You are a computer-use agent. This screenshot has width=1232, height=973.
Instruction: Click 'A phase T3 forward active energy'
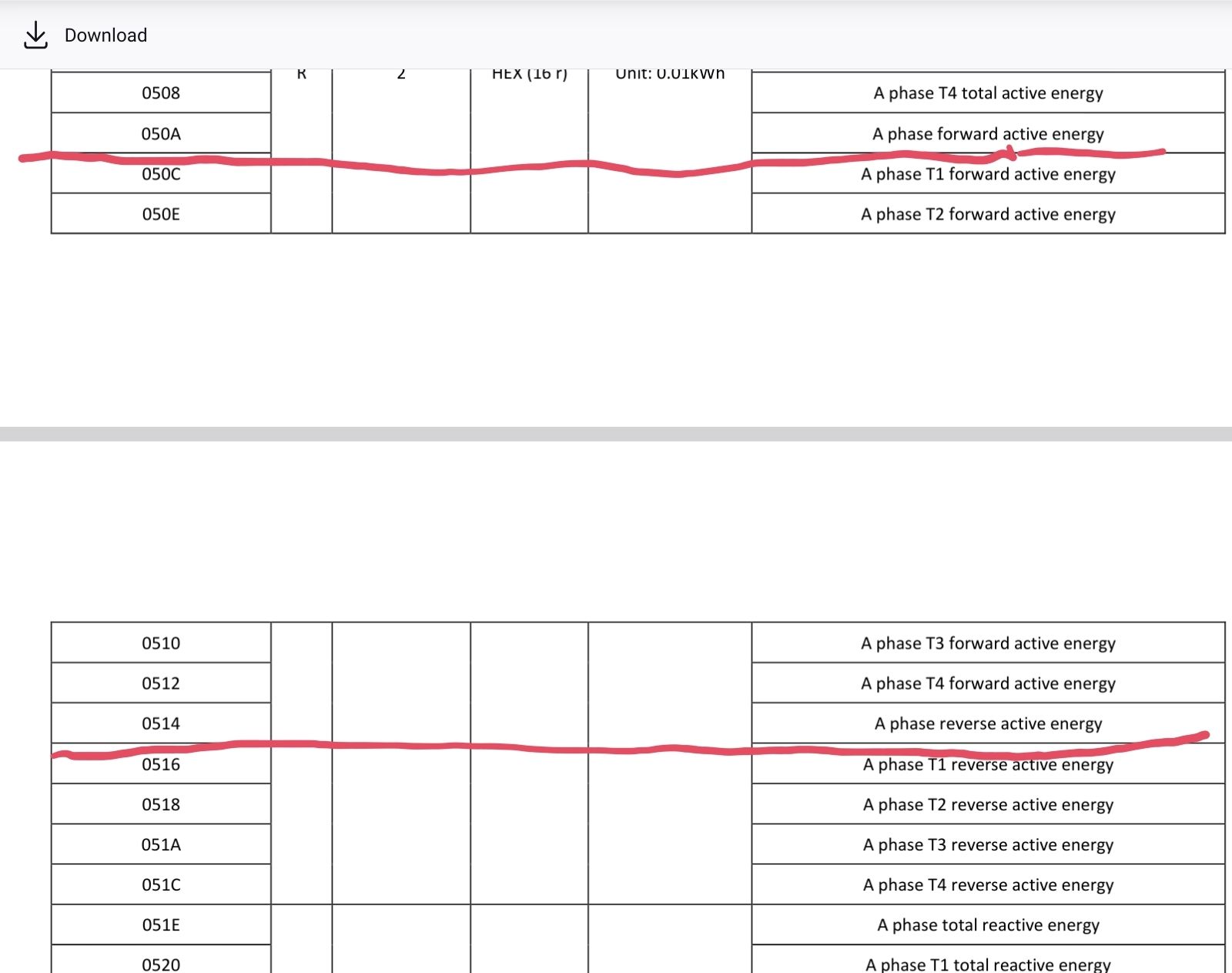(x=988, y=643)
